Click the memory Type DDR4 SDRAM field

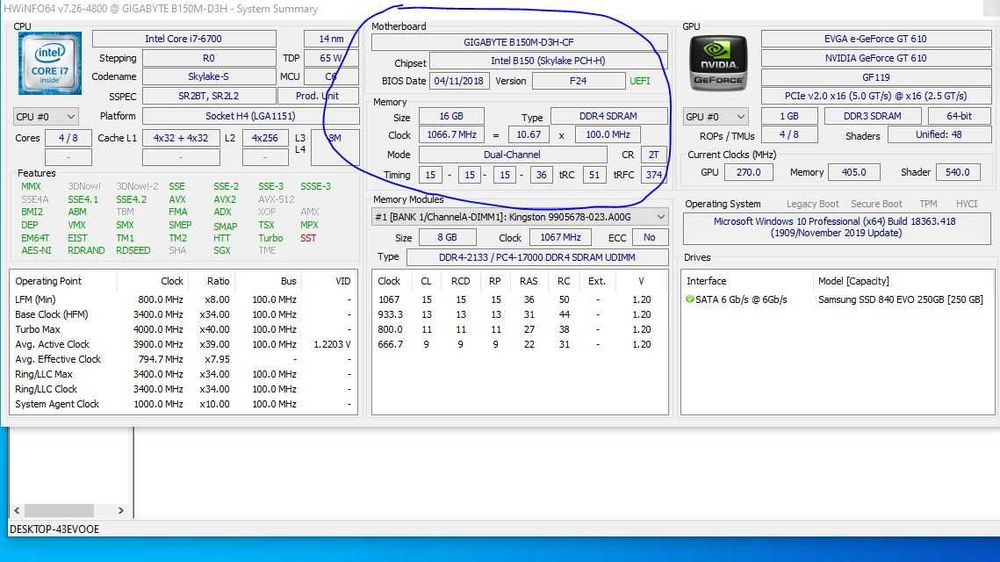pos(608,116)
